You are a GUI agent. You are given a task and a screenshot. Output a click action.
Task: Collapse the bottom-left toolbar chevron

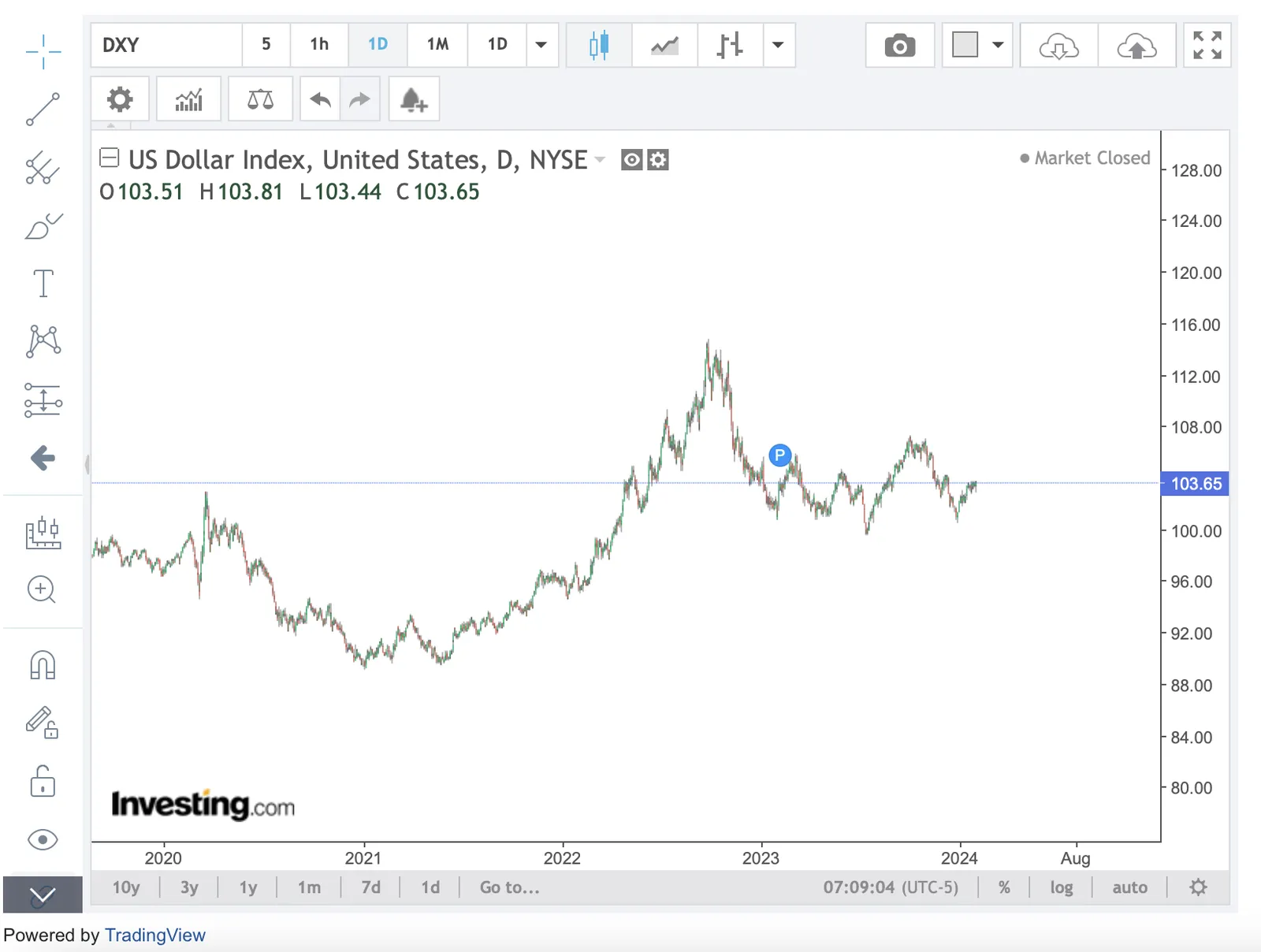pyautogui.click(x=43, y=894)
